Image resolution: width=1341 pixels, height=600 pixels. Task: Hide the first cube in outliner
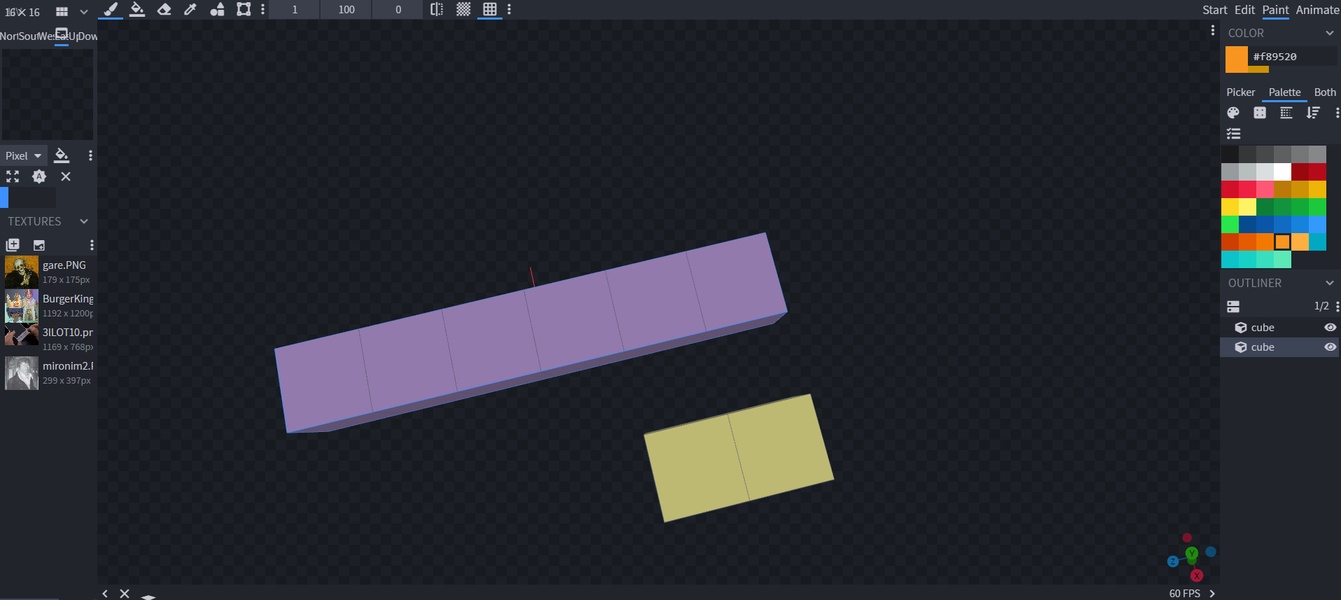click(x=1330, y=327)
